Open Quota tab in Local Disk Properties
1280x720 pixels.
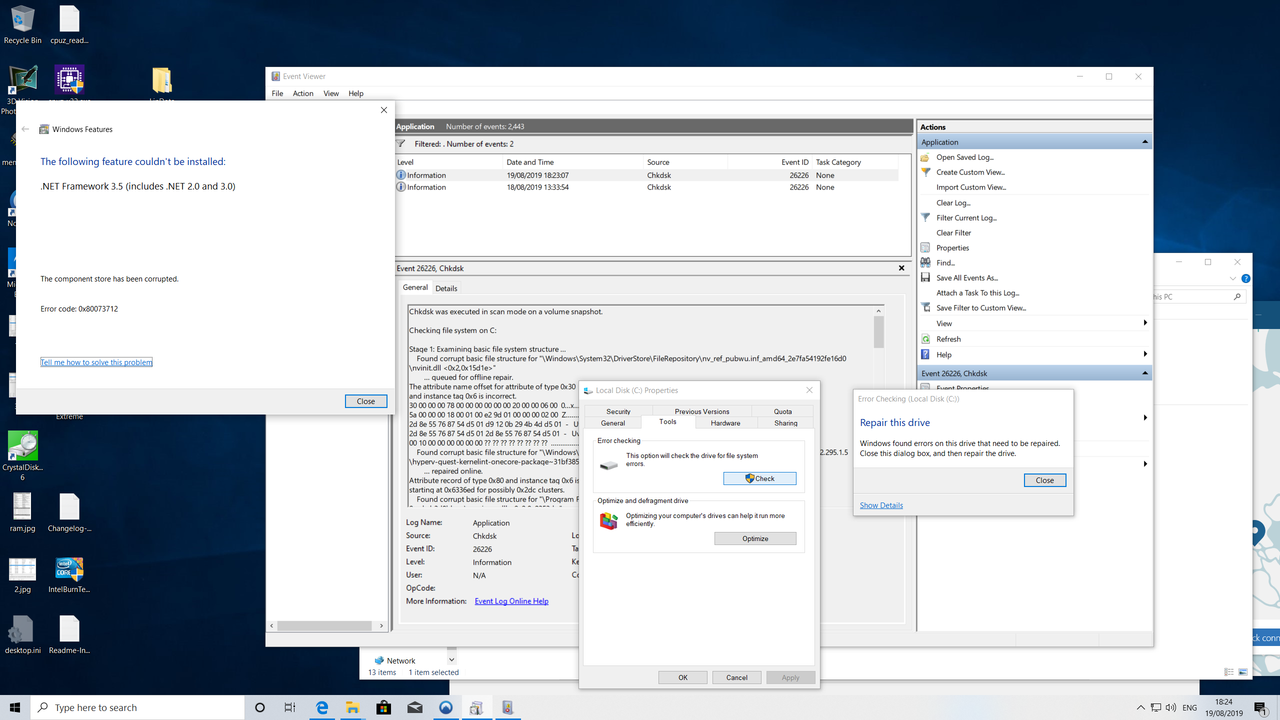pyautogui.click(x=783, y=411)
